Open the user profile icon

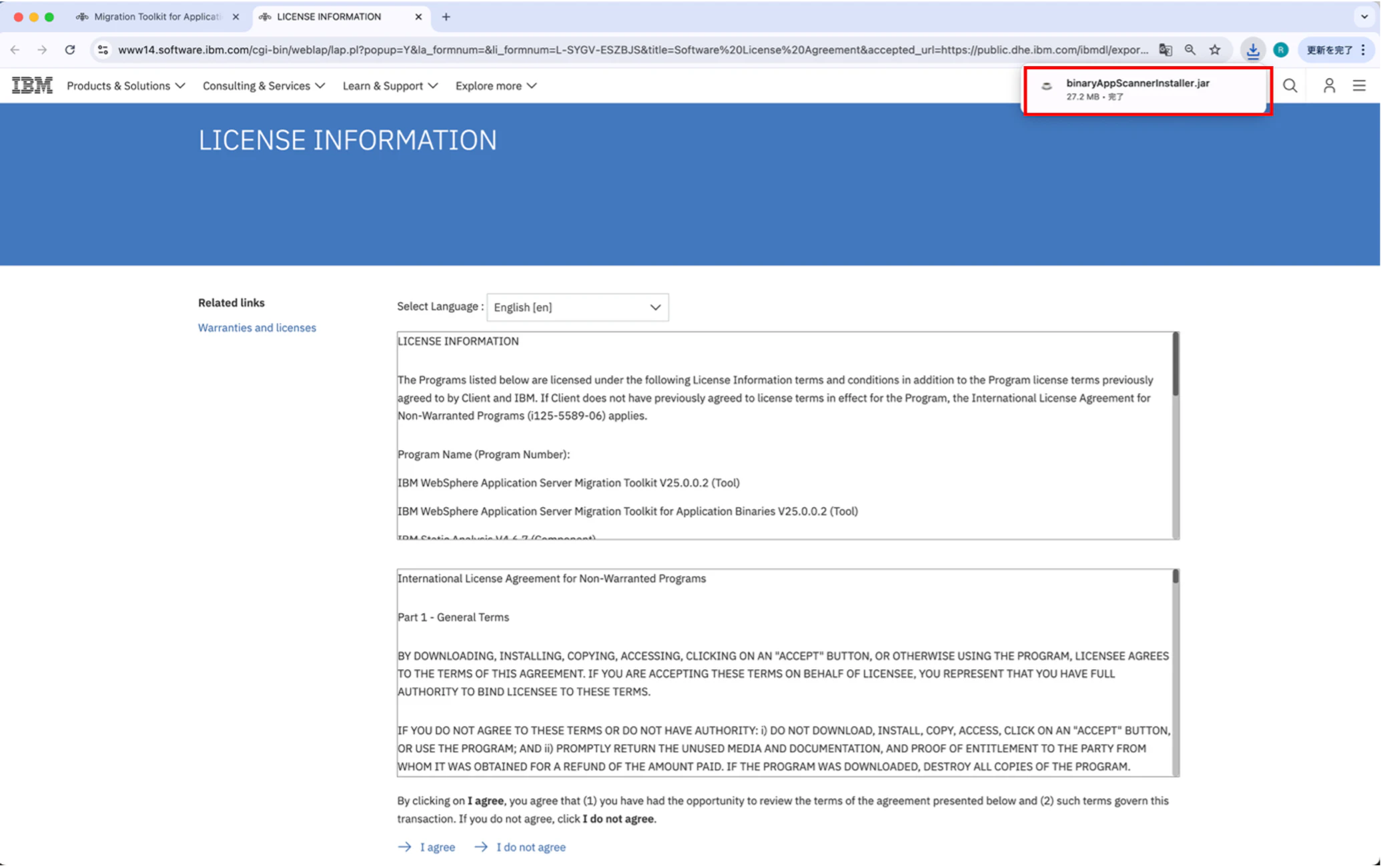[x=1329, y=86]
